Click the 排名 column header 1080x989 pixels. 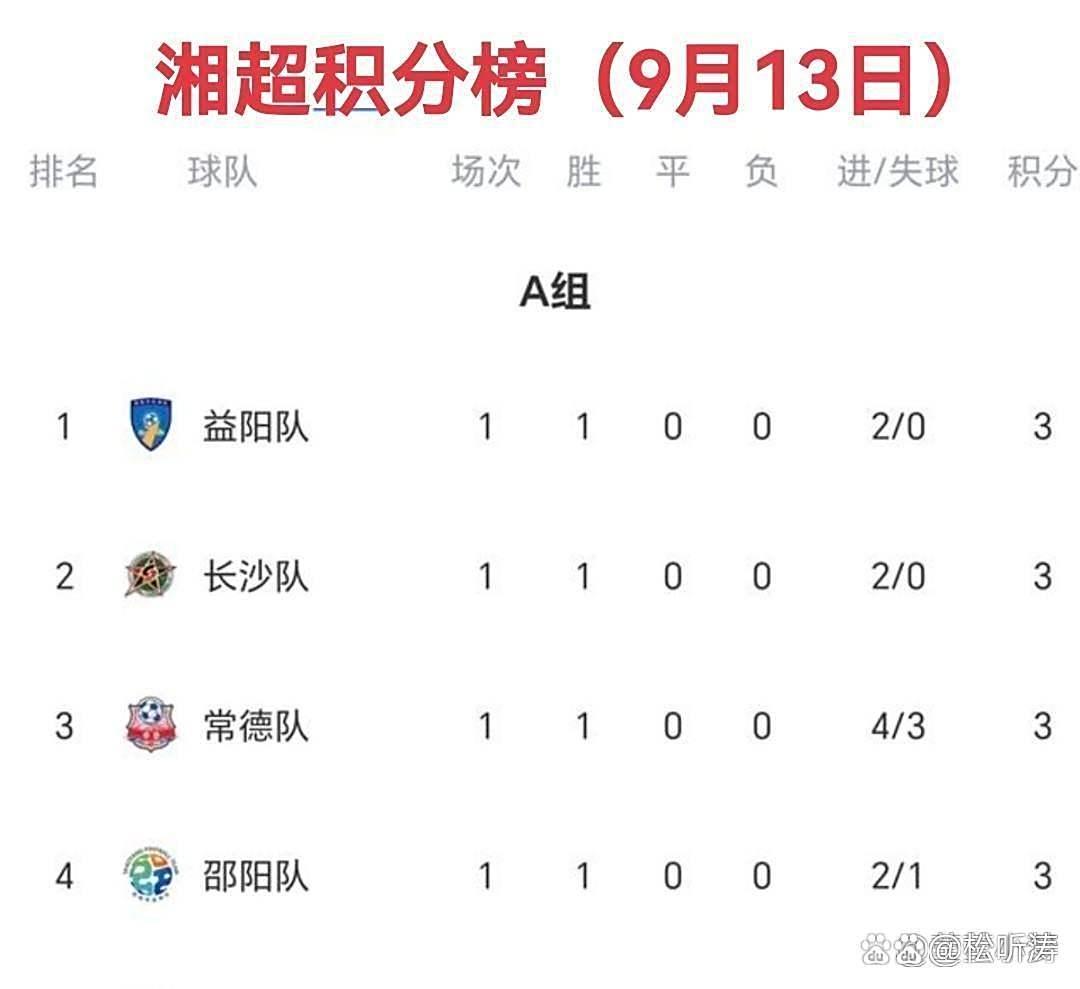click(x=63, y=172)
